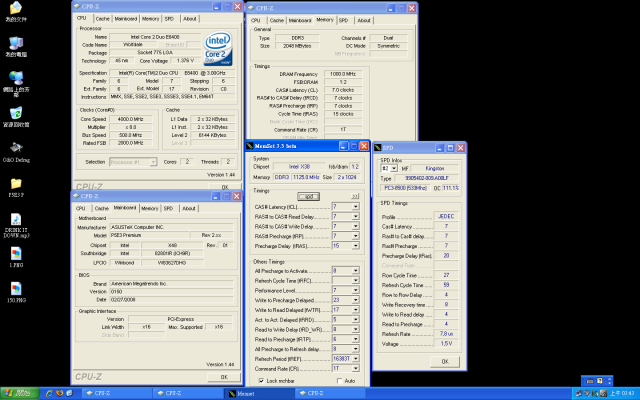
Task: Open CPU tab in the Motherboard CPU-Z window
Action: (x=80, y=209)
